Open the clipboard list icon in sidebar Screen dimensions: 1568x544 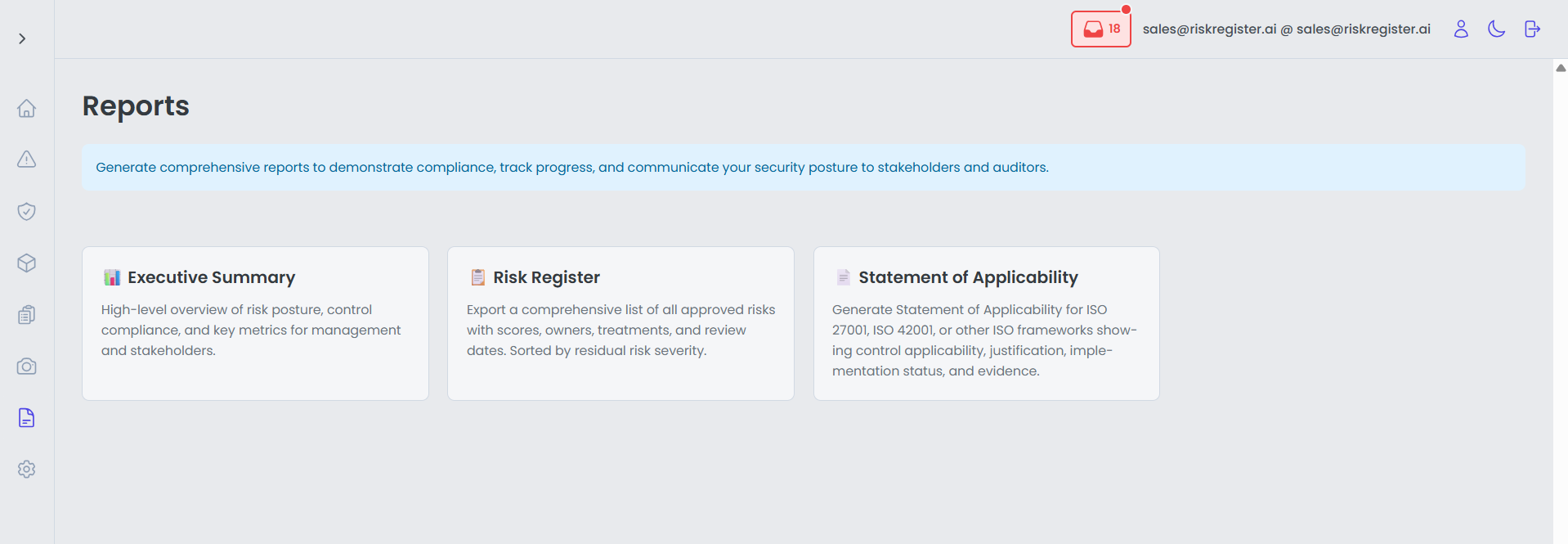(27, 315)
